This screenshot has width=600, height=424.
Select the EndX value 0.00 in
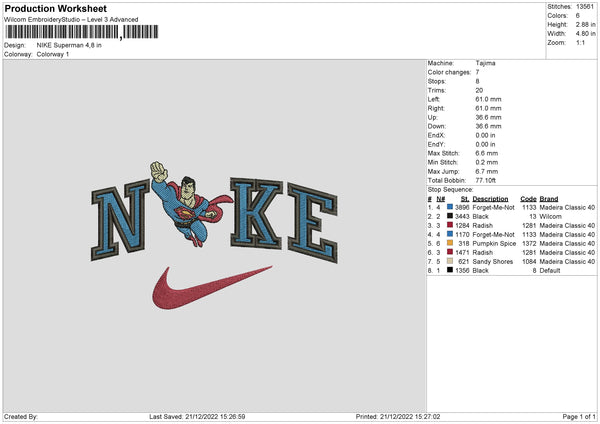click(x=485, y=135)
